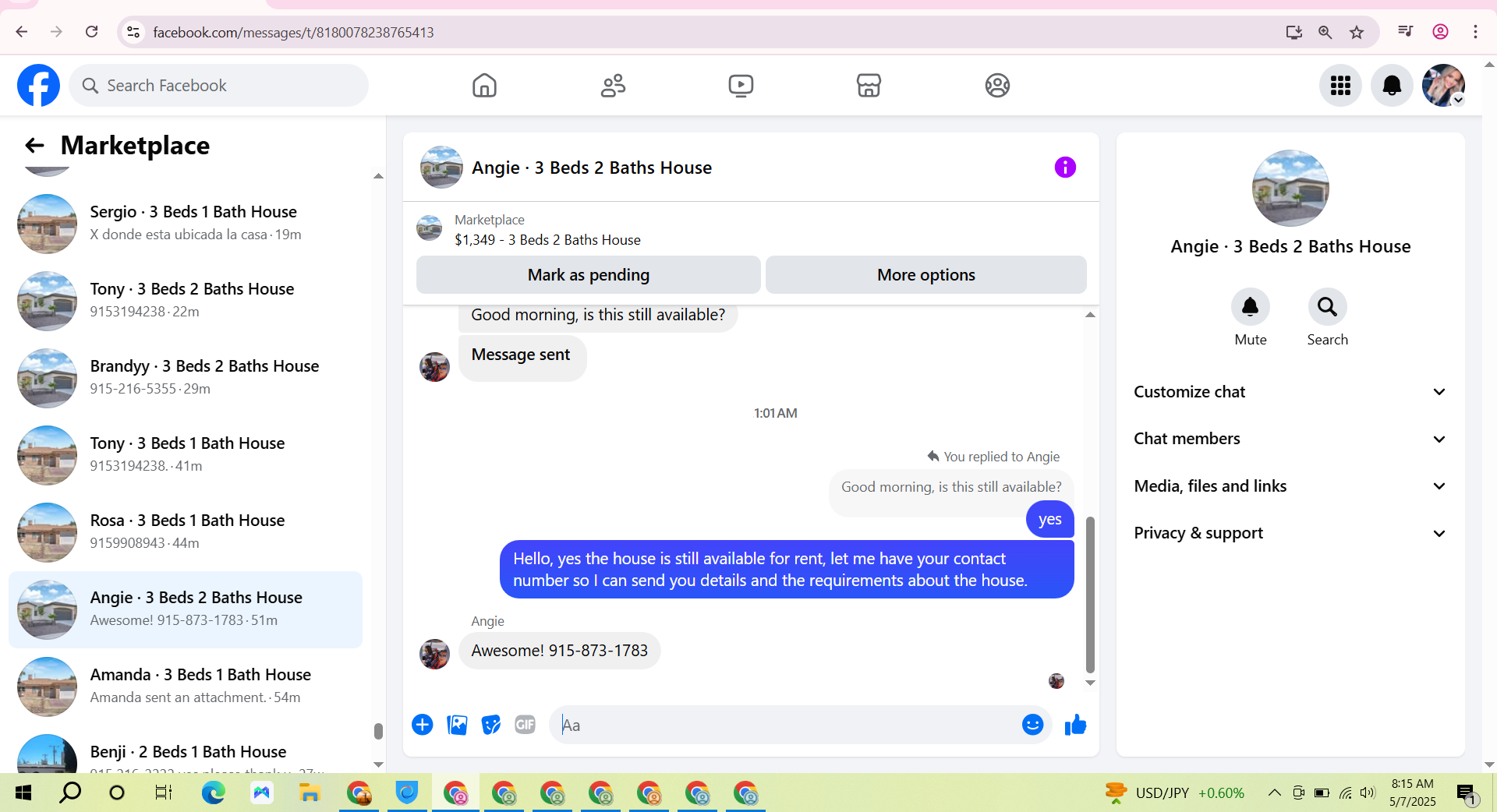Click scroll-down arrow of chat messages
Viewport: 1497px width, 812px height.
[x=1090, y=683]
